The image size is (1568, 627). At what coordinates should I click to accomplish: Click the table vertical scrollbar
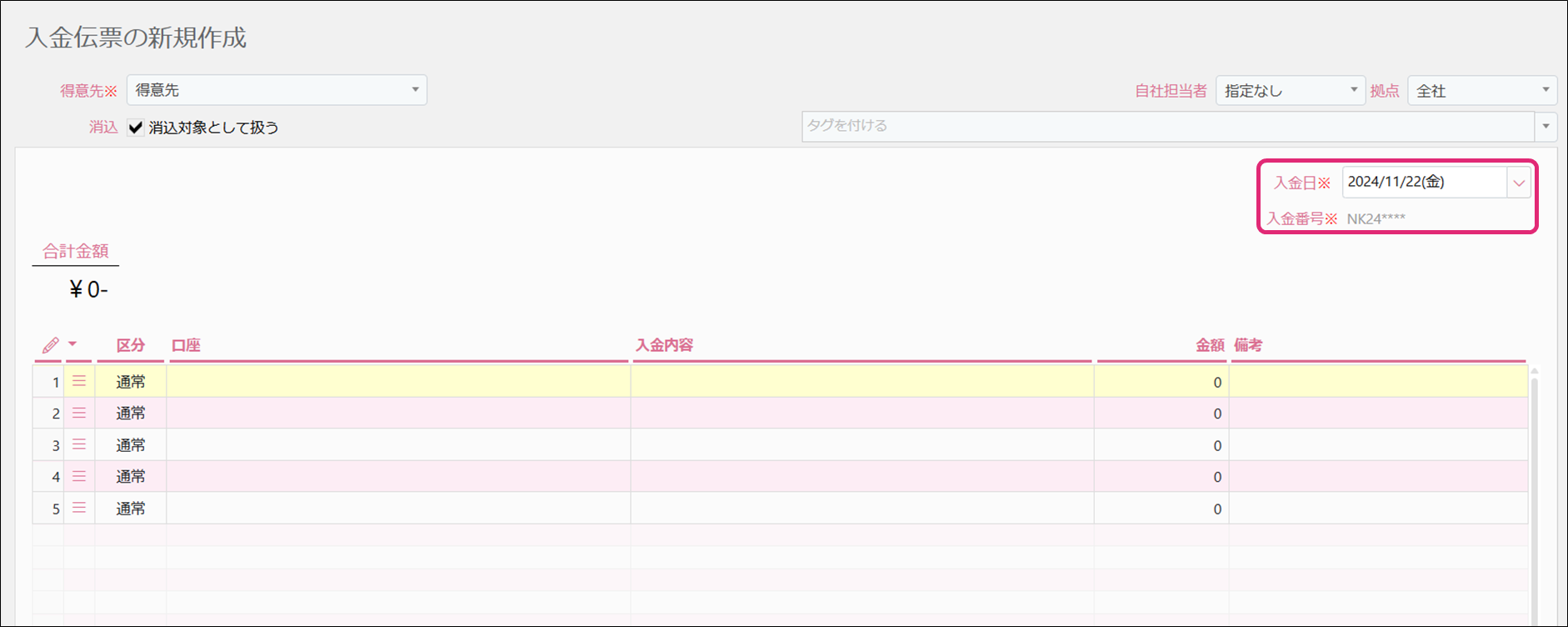point(1534,500)
